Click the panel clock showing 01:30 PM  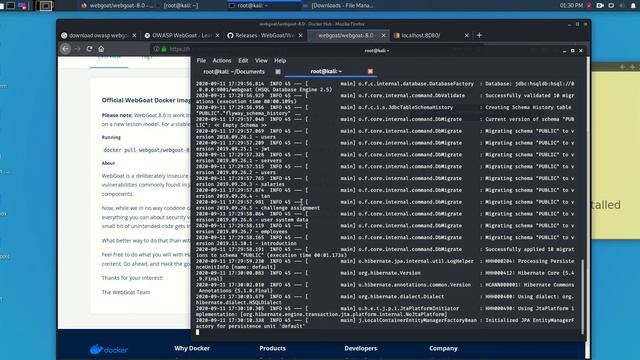pos(571,6)
